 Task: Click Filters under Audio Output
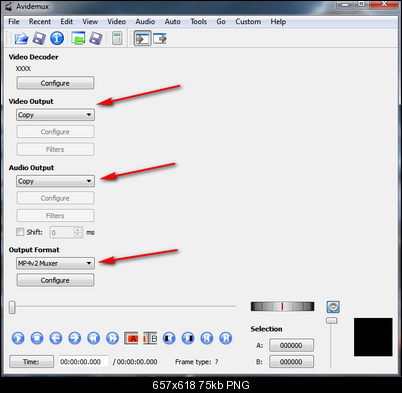point(55,216)
